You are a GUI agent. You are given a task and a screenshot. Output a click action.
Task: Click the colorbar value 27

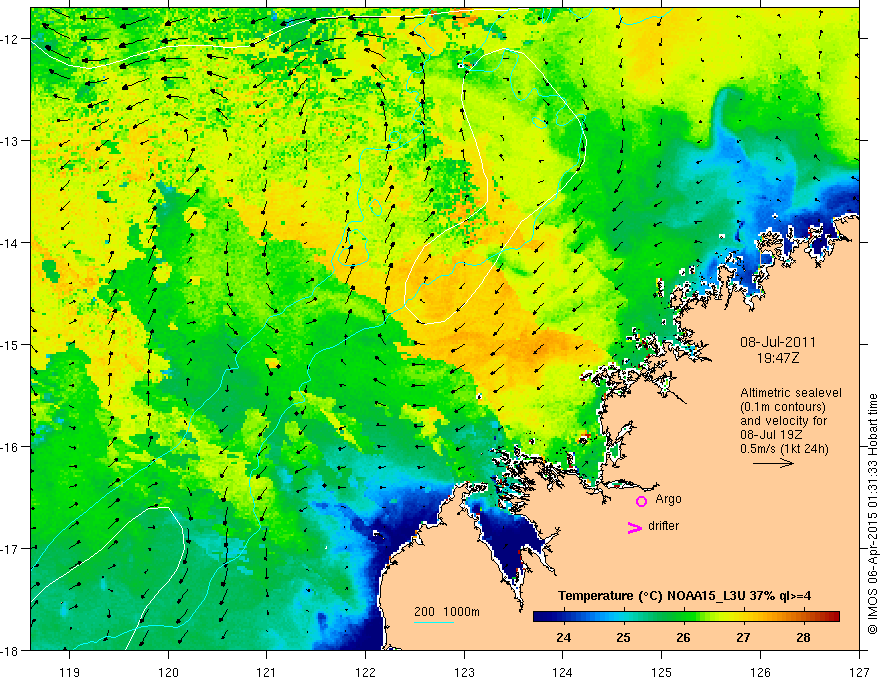point(743,637)
